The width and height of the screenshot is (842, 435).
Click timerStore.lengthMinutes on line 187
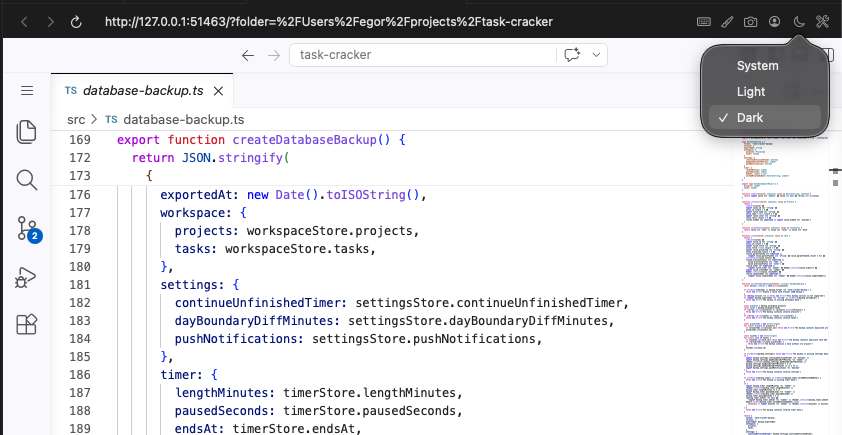(369, 393)
